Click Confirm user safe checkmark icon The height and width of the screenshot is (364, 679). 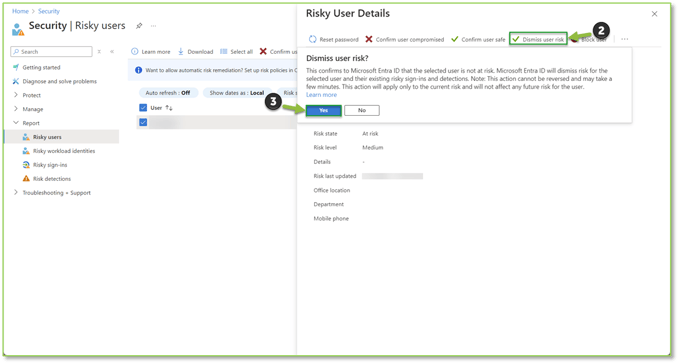click(454, 39)
